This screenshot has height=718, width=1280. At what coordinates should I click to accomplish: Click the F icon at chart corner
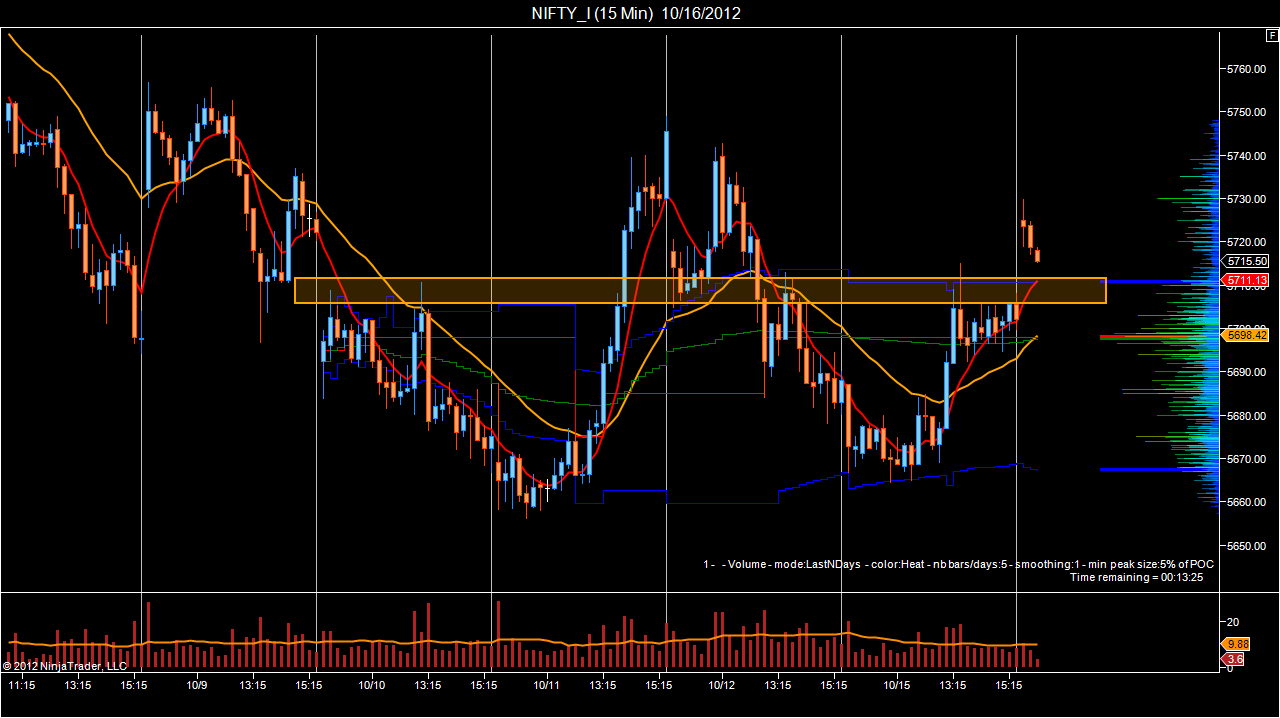tap(1271, 35)
